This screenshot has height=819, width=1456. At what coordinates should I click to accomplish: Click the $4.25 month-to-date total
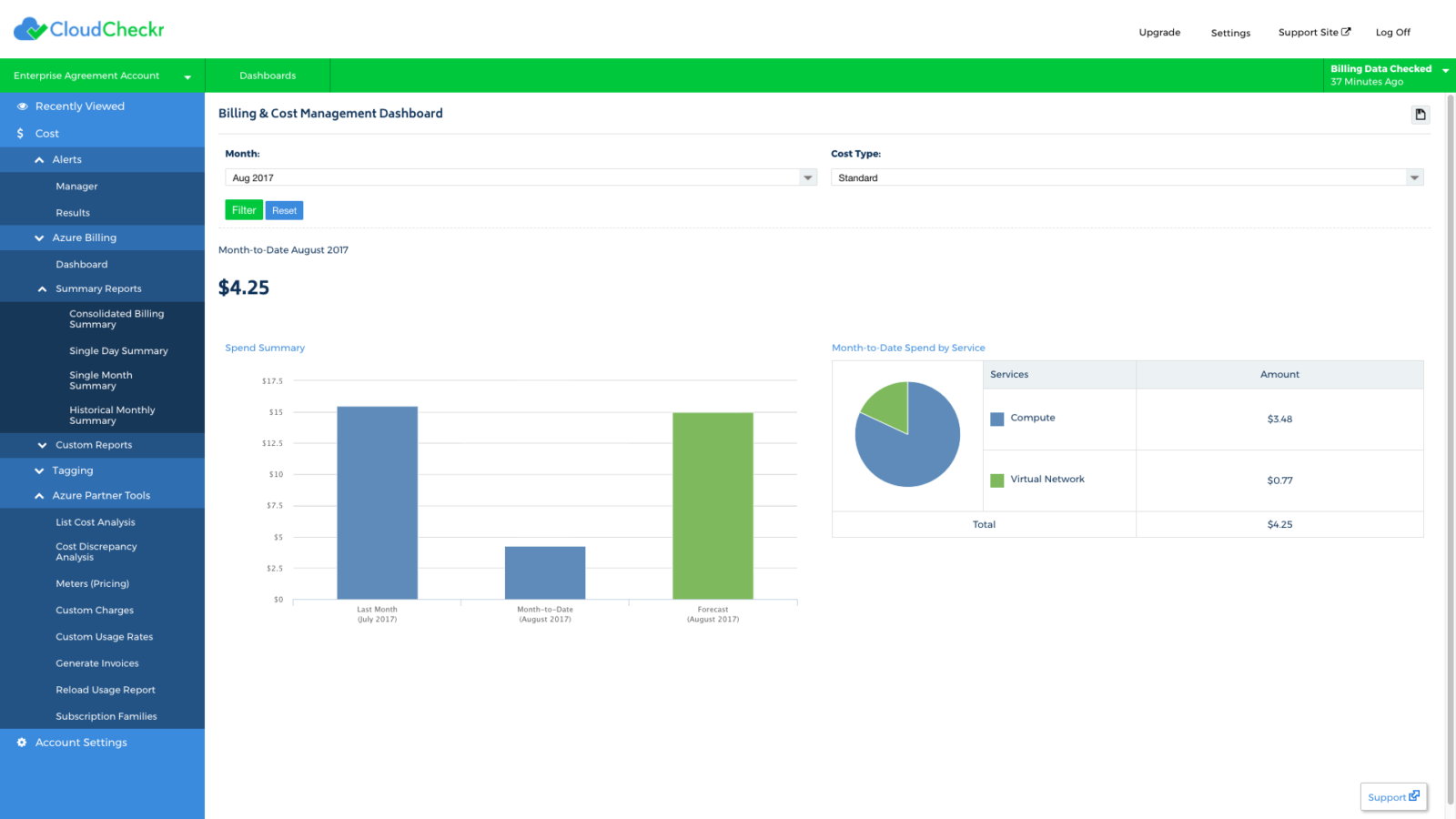point(244,288)
